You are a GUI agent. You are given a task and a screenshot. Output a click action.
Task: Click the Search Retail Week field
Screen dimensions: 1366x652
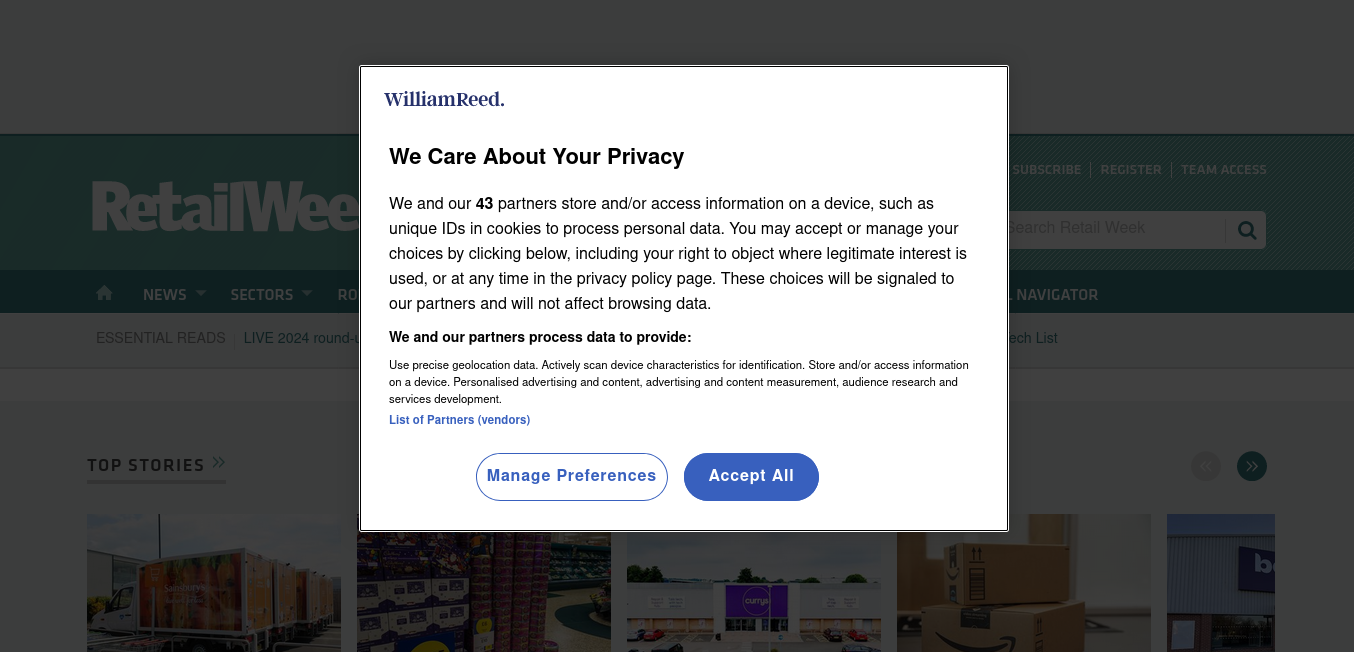click(x=1115, y=229)
